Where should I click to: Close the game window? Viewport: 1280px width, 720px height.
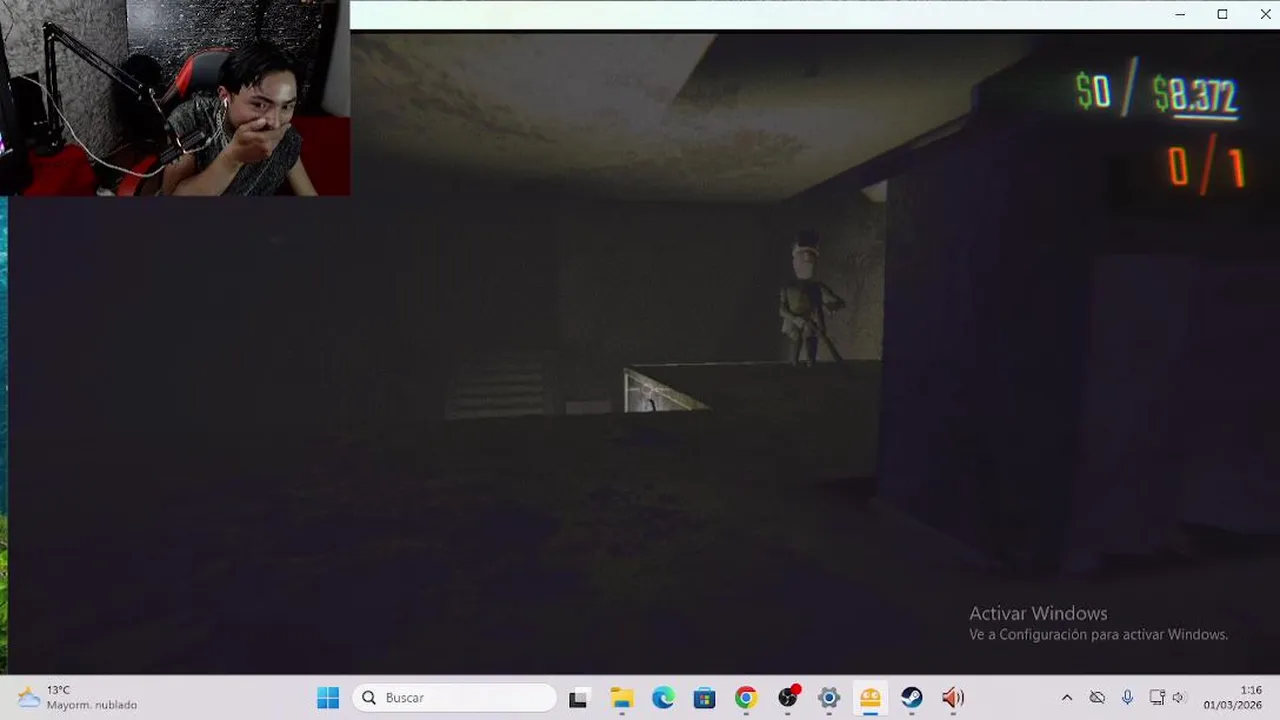(x=1265, y=14)
